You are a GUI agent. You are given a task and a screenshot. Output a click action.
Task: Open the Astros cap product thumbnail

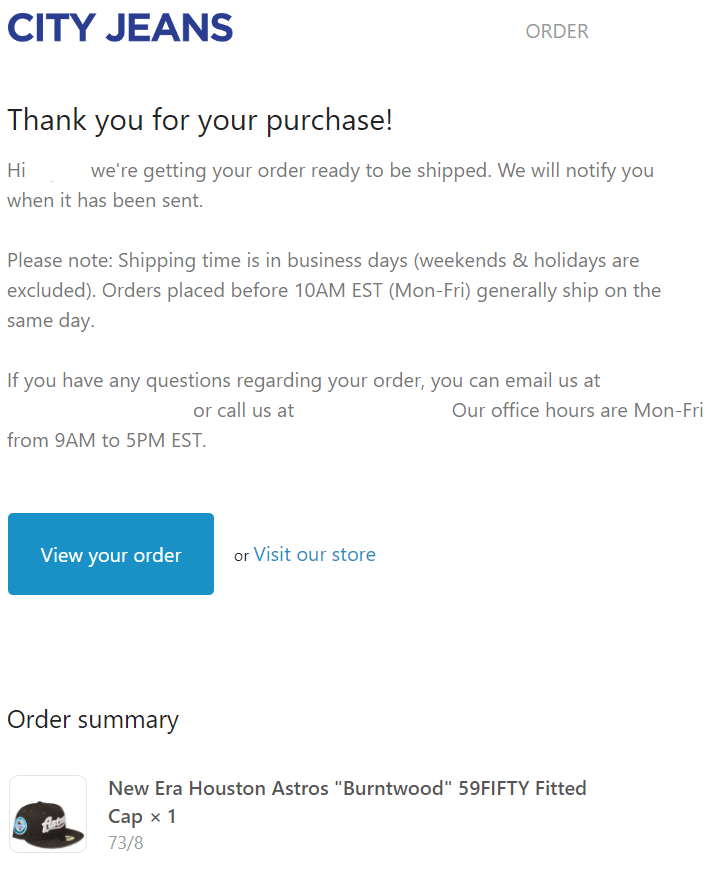coord(48,813)
